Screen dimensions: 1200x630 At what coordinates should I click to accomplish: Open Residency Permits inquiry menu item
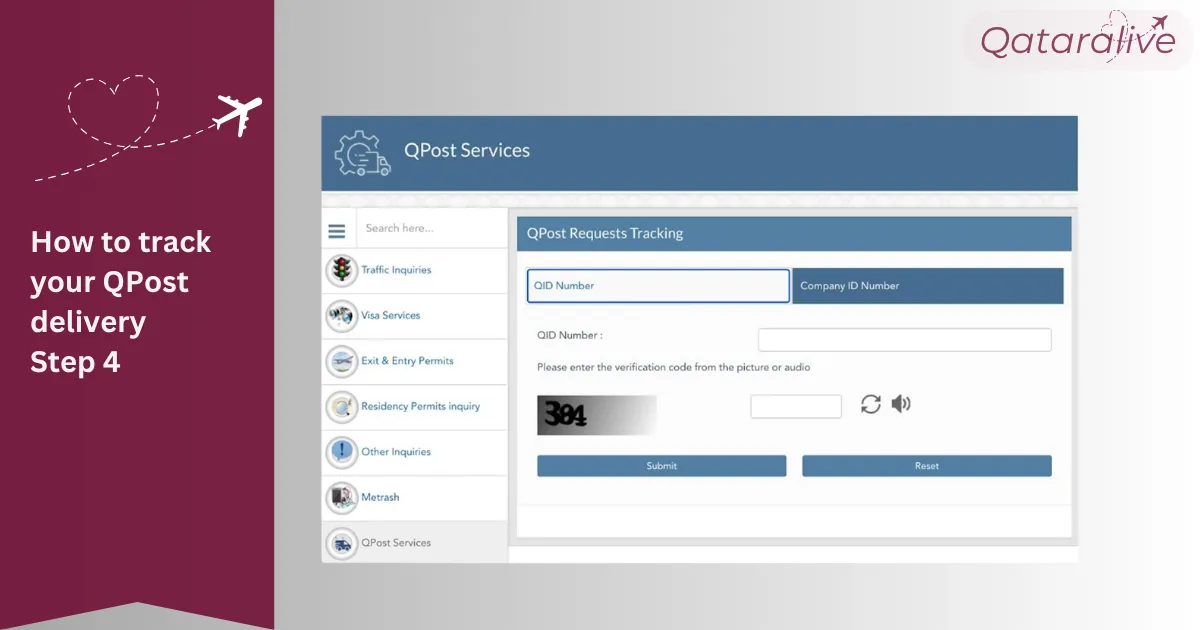(x=415, y=407)
